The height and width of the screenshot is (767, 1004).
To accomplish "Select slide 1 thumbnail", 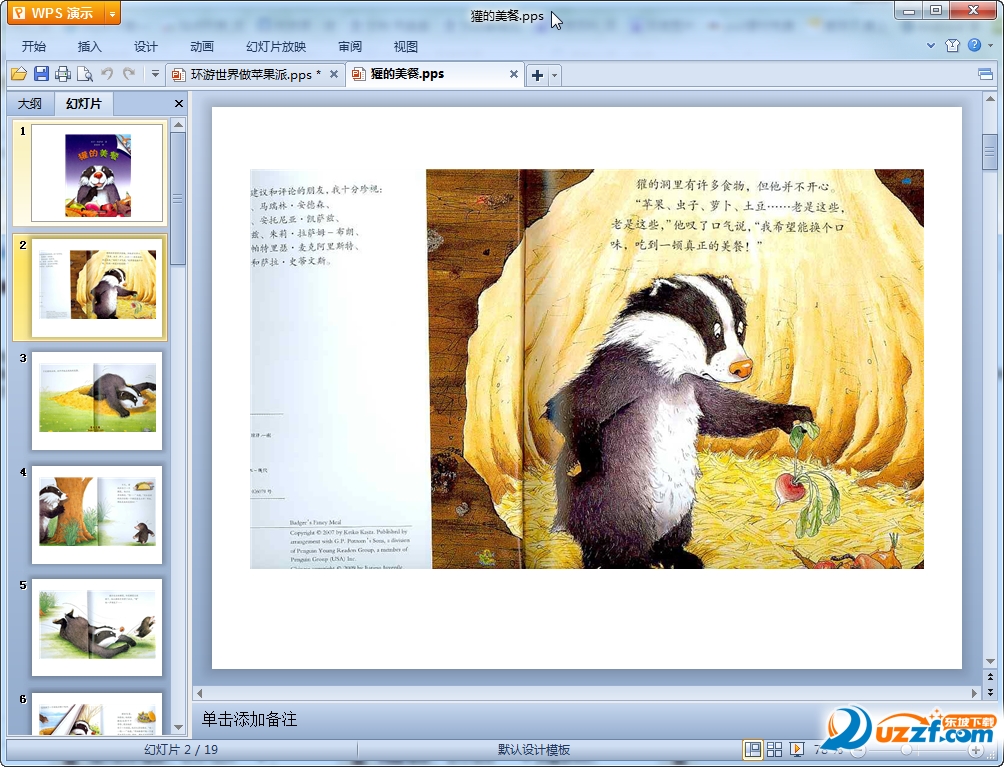I will tap(97, 173).
